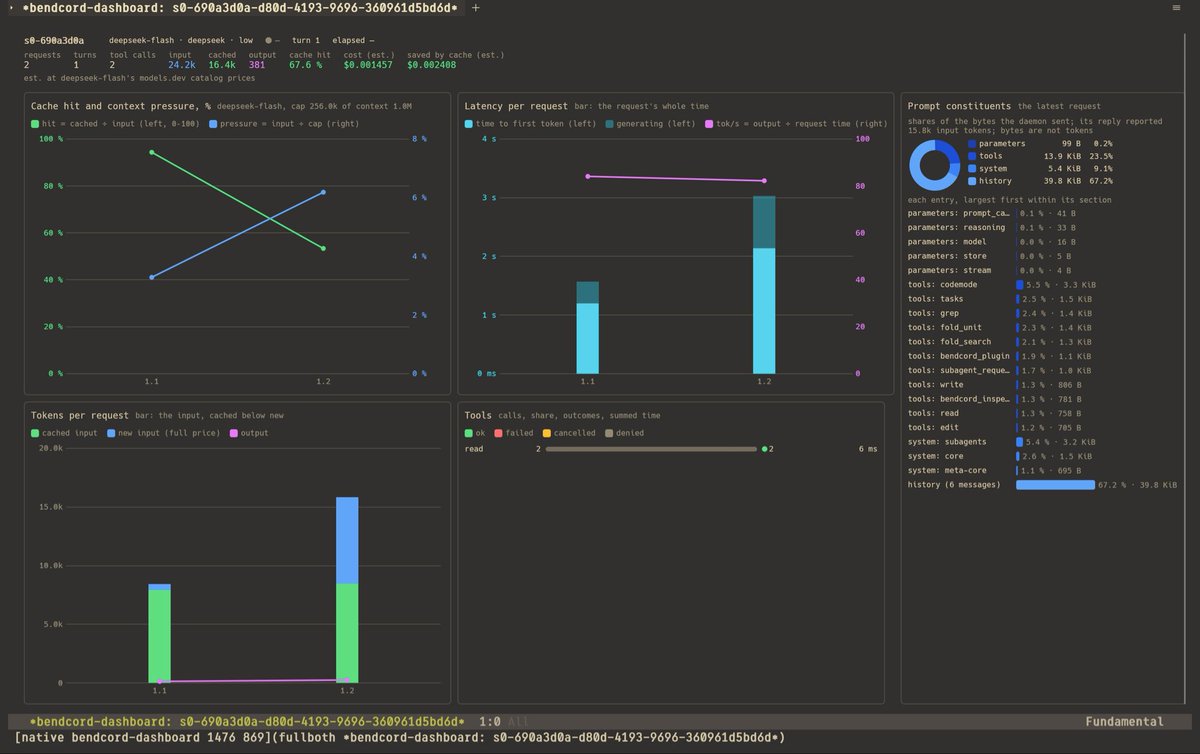The width and height of the screenshot is (1200, 754).
Task: Click the tok/s legend swatch
Action: (708, 123)
